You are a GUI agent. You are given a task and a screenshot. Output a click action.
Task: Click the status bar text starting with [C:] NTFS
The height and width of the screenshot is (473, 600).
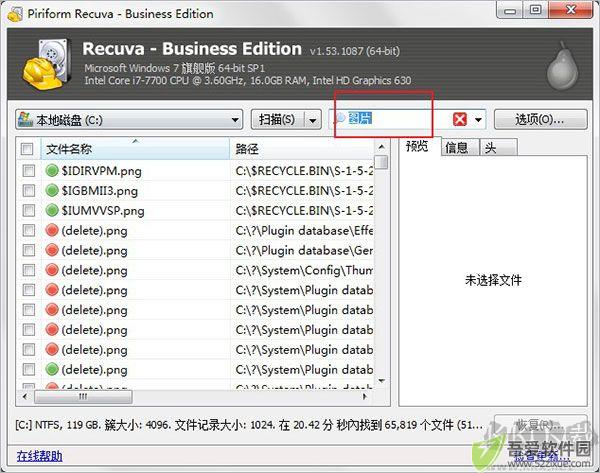pyautogui.click(x=249, y=425)
